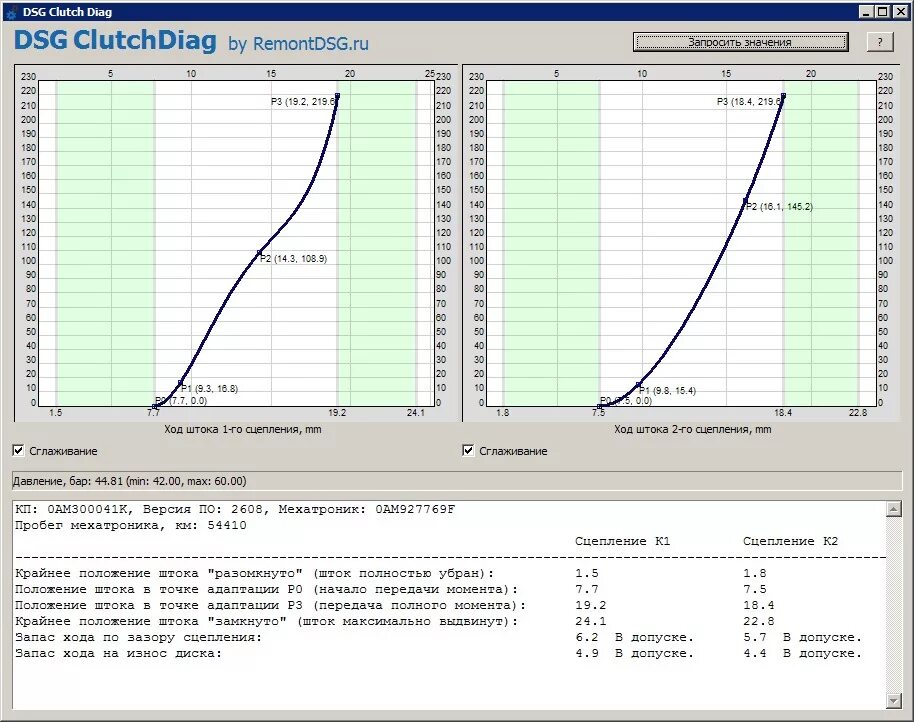Click the Ход штока 2-го сцепления axis label
914x722 pixels.
[x=692, y=429]
